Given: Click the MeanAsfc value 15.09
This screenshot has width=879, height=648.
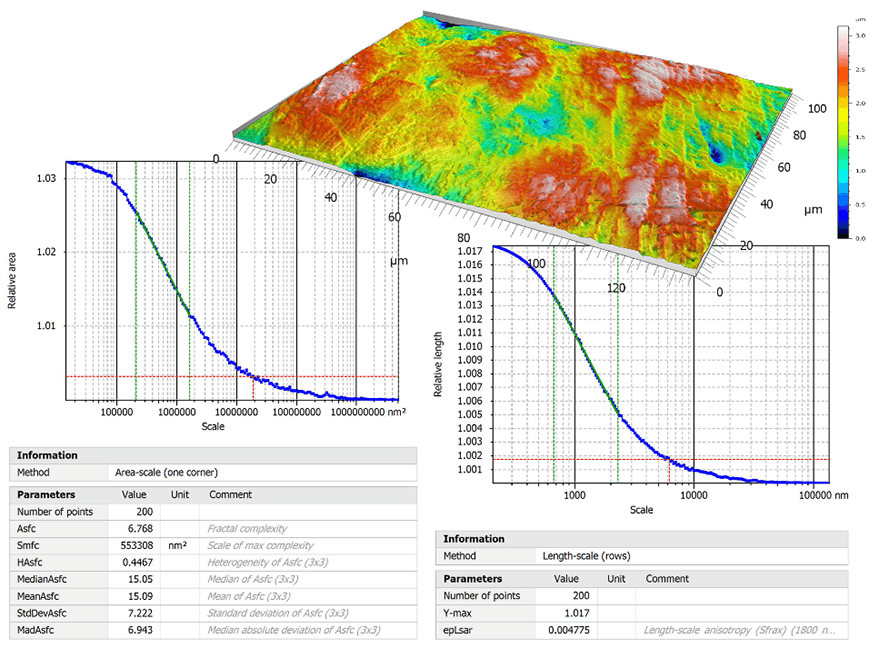Looking at the screenshot, I should coord(140,596).
